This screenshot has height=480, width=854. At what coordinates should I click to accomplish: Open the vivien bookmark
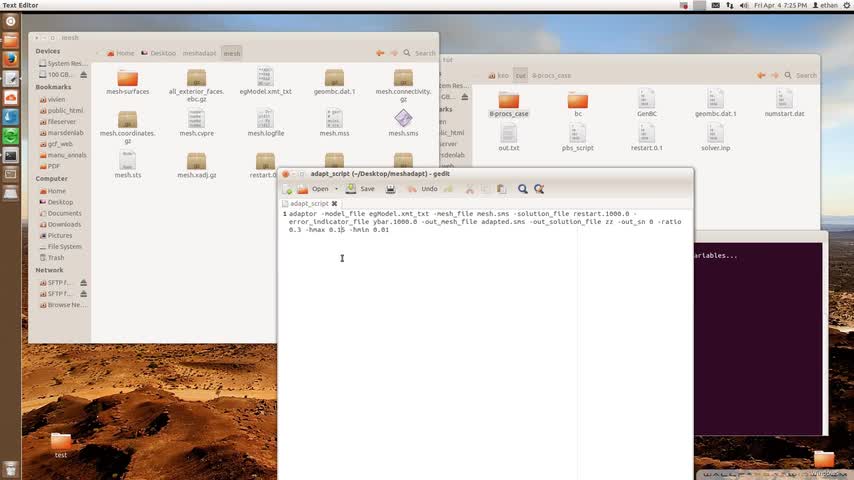(x=52, y=100)
